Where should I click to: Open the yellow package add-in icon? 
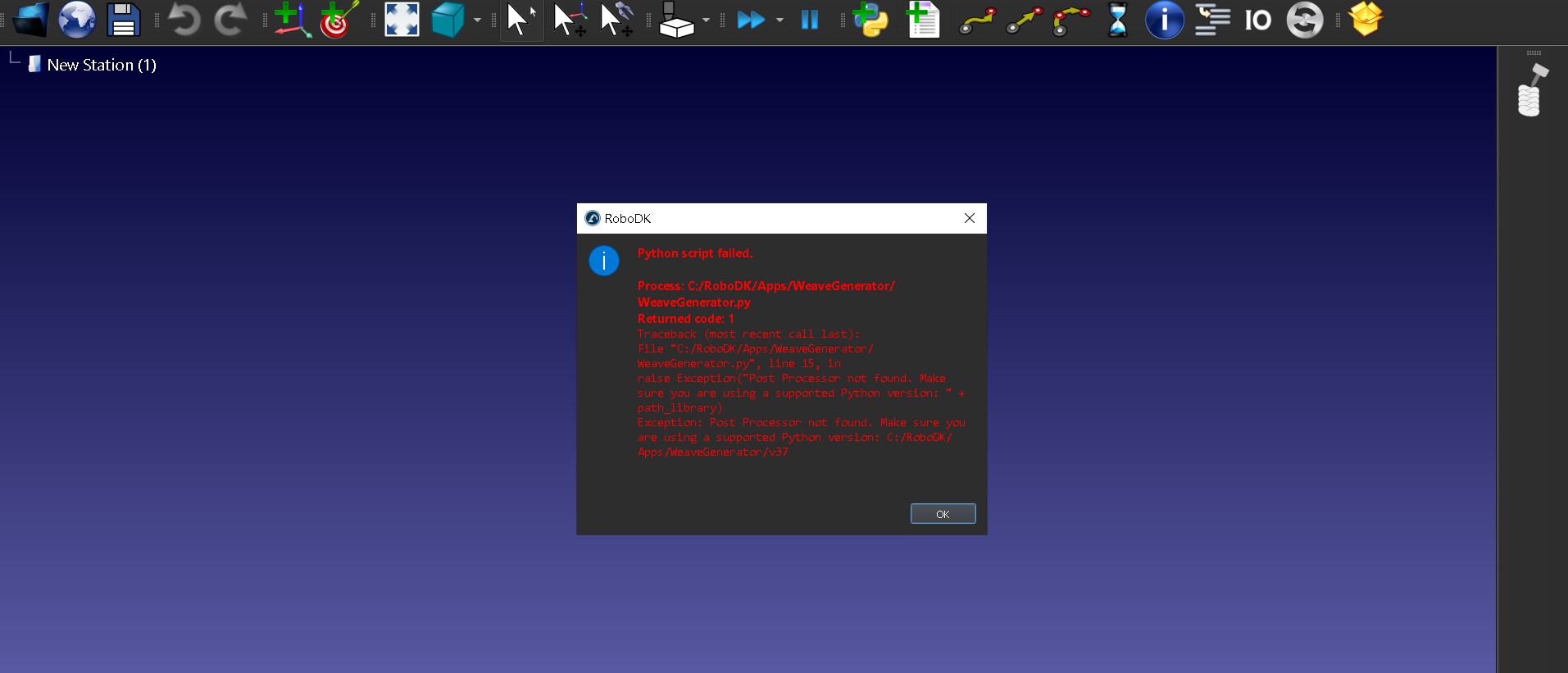tap(1366, 19)
